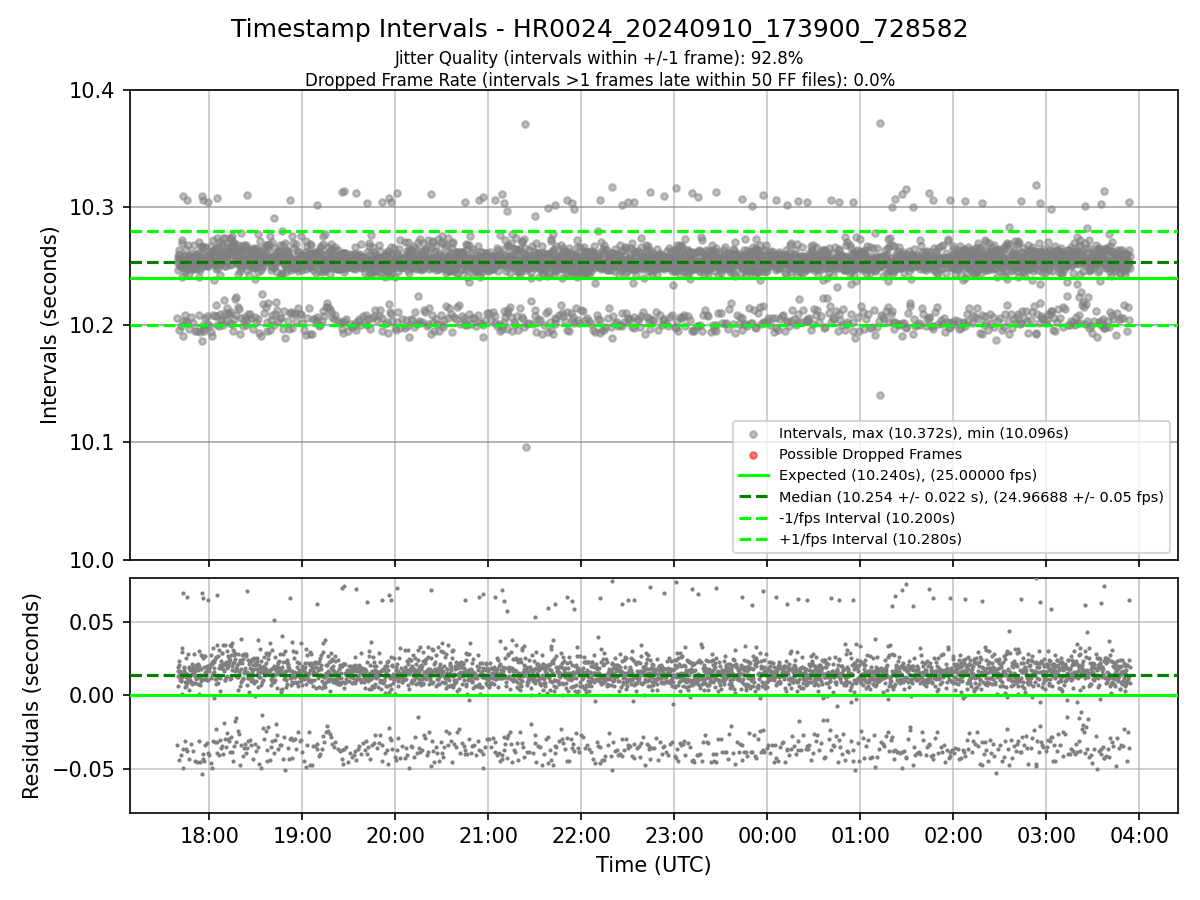
Task: Click the legend entry "+1/fps Interval (10.280s)"
Action: (x=870, y=539)
